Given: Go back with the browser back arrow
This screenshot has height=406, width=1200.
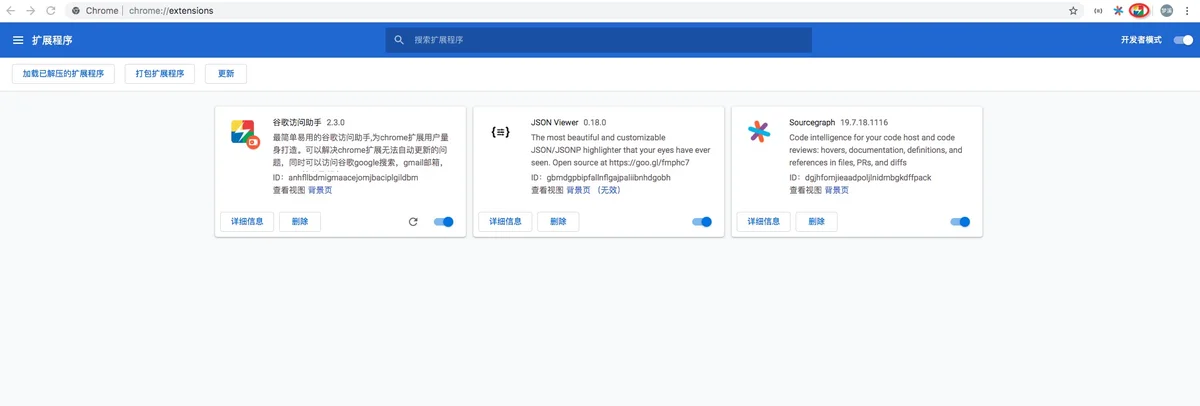Looking at the screenshot, I should coord(12,10).
